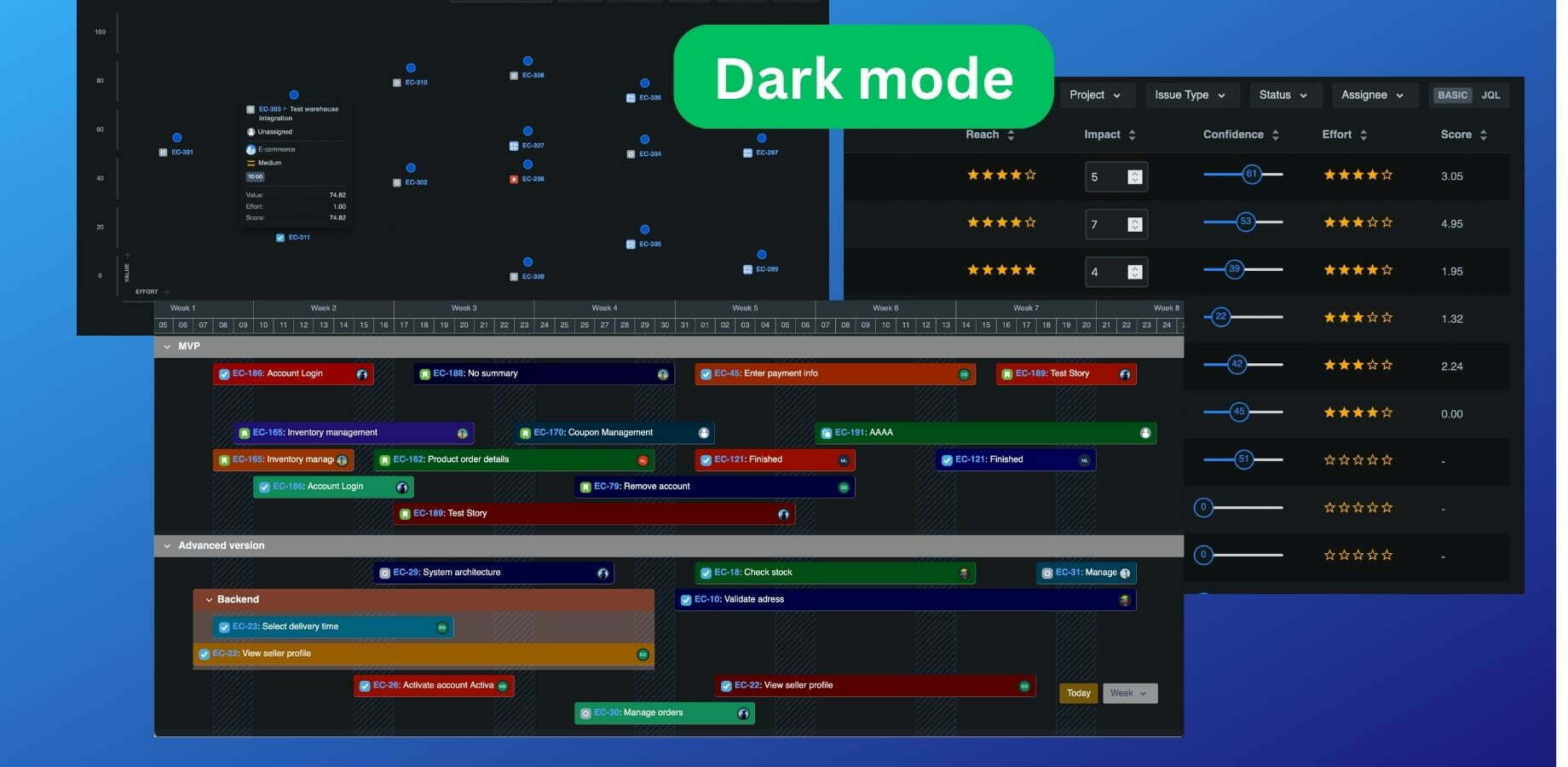This screenshot has width=1568, height=767.
Task: Jump to Today on the timeline
Action: tap(1078, 694)
